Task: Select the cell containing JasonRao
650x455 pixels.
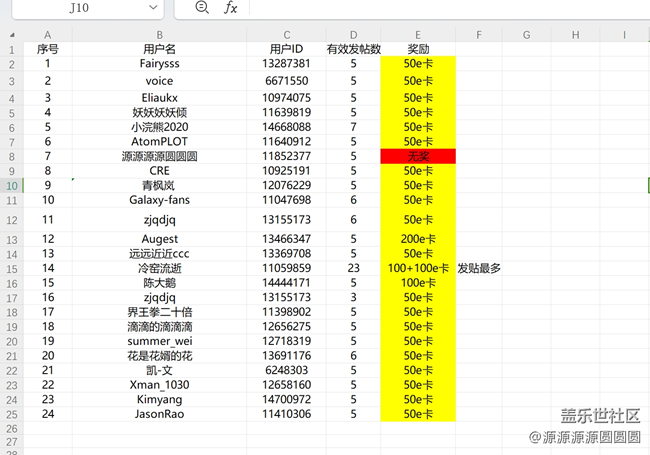Action: (x=159, y=414)
